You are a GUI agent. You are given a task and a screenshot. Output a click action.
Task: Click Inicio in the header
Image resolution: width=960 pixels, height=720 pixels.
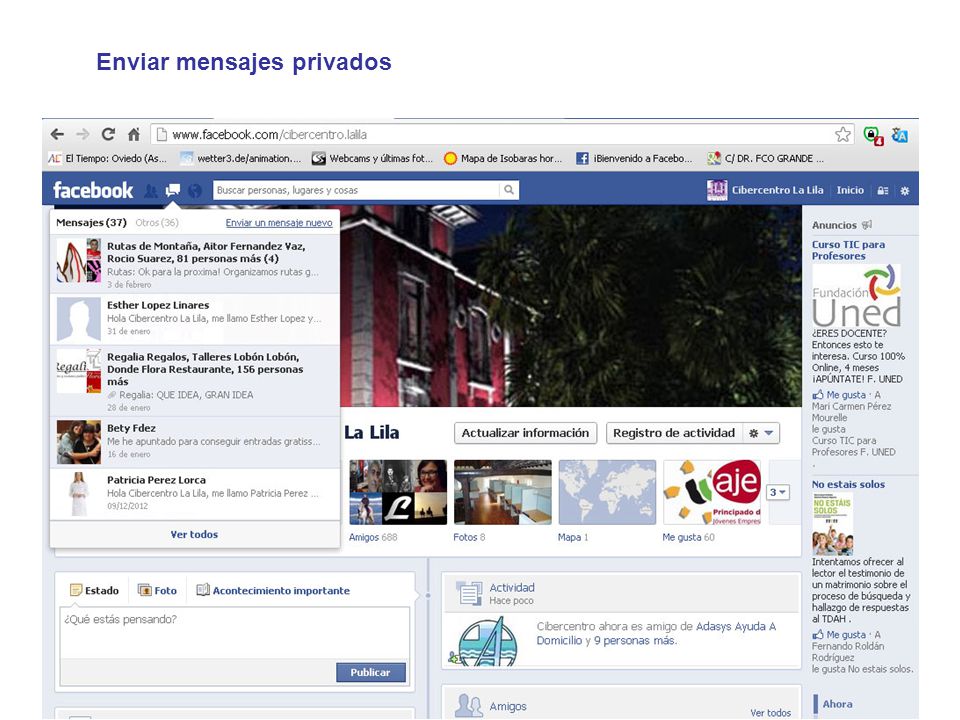[850, 190]
